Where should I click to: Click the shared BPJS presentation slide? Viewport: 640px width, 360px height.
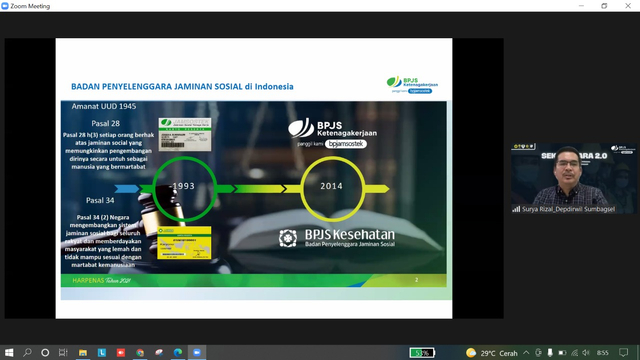coord(254,178)
